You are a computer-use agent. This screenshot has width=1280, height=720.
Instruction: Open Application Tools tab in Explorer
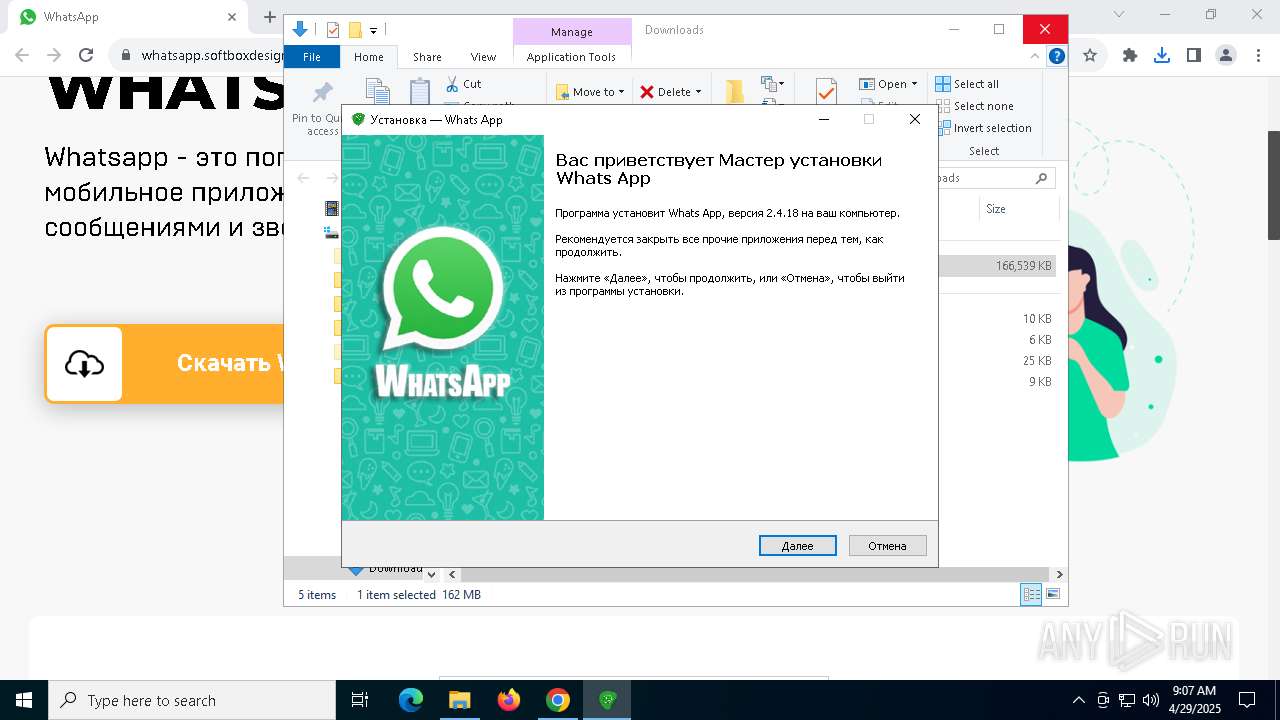[x=571, y=57]
